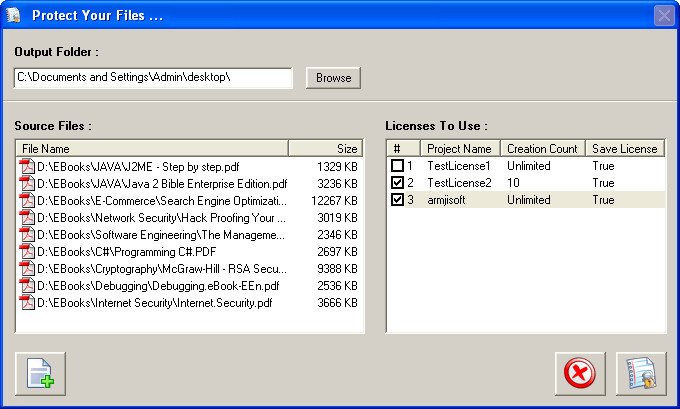This screenshot has width=680, height=409.
Task: Click the Output Folder path field
Action: (152, 78)
